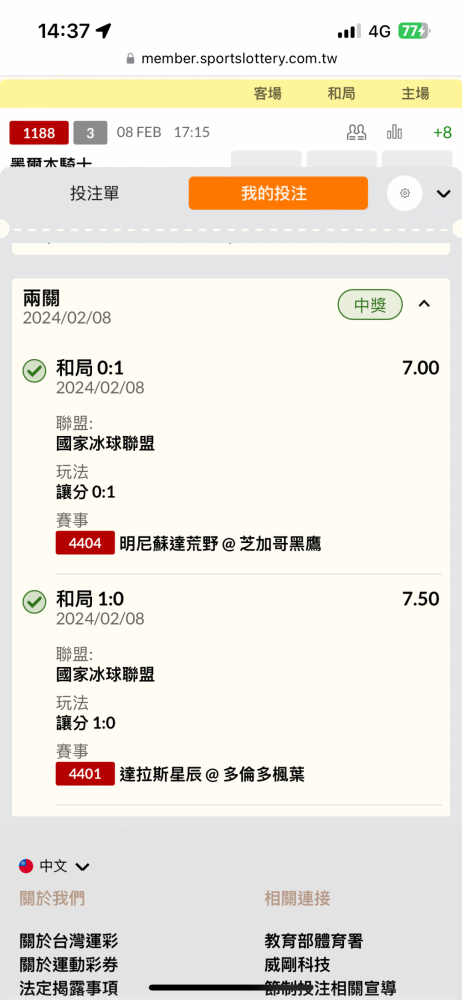The image size is (462, 1000).
Task: Tap the 4404 match code badge
Action: [x=86, y=543]
